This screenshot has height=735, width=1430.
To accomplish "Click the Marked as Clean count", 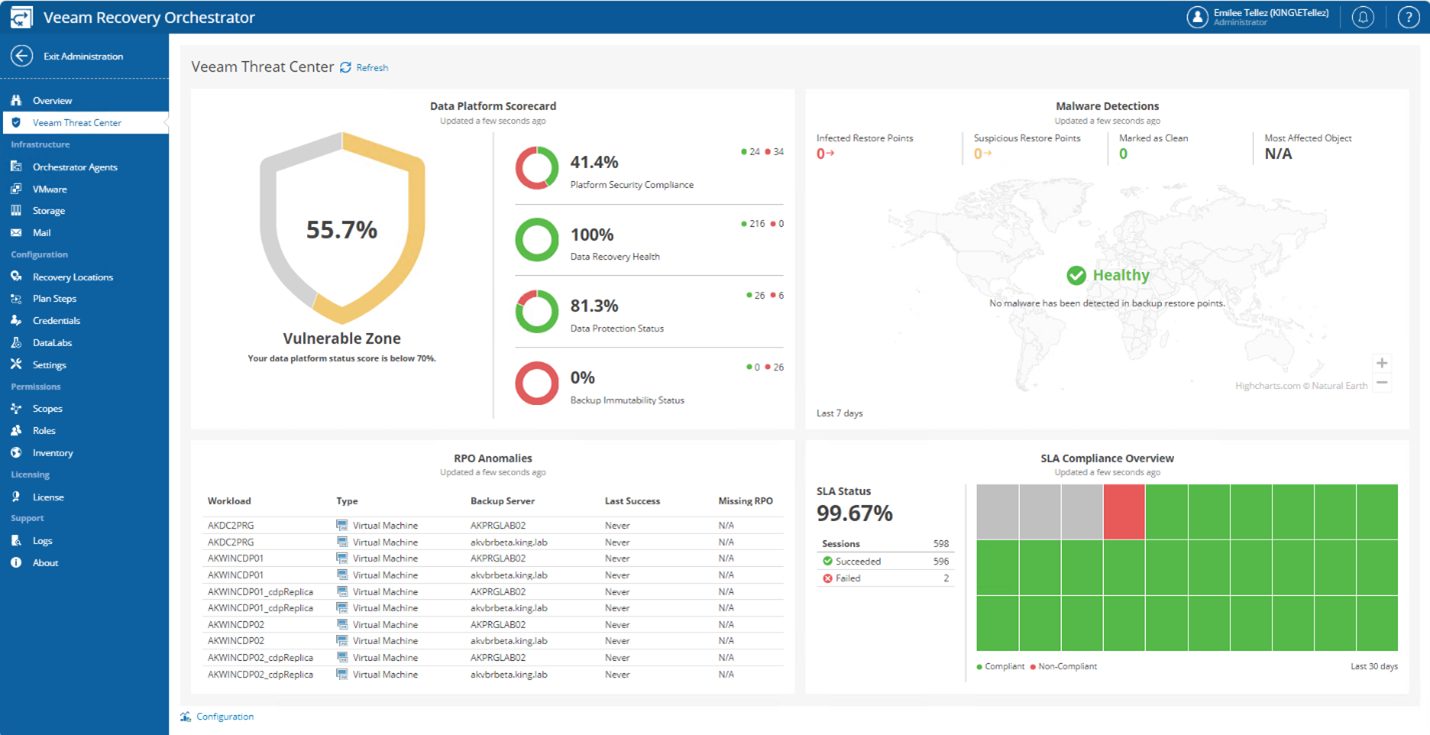I will pos(1123,154).
